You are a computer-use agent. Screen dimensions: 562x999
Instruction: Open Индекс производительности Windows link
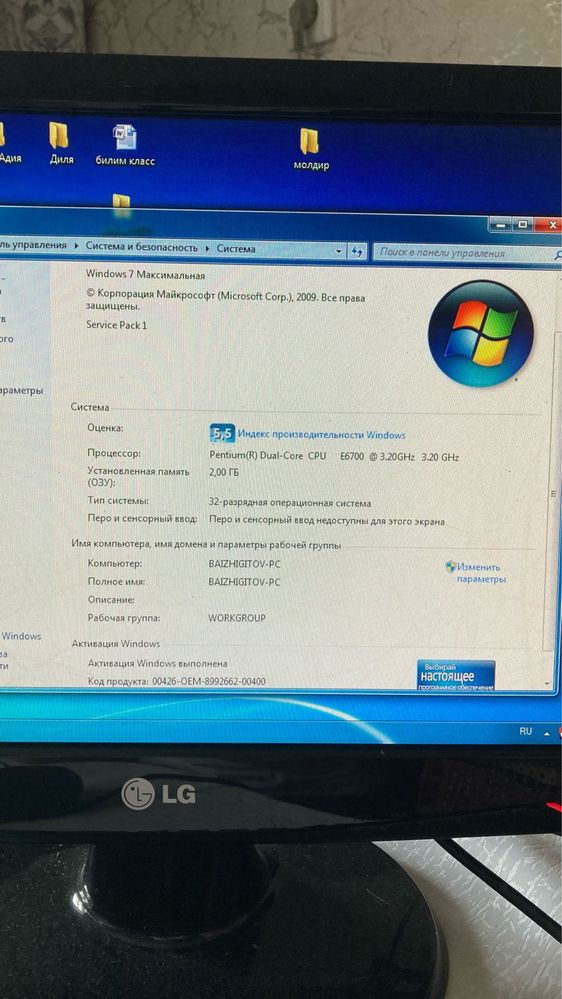coord(321,435)
